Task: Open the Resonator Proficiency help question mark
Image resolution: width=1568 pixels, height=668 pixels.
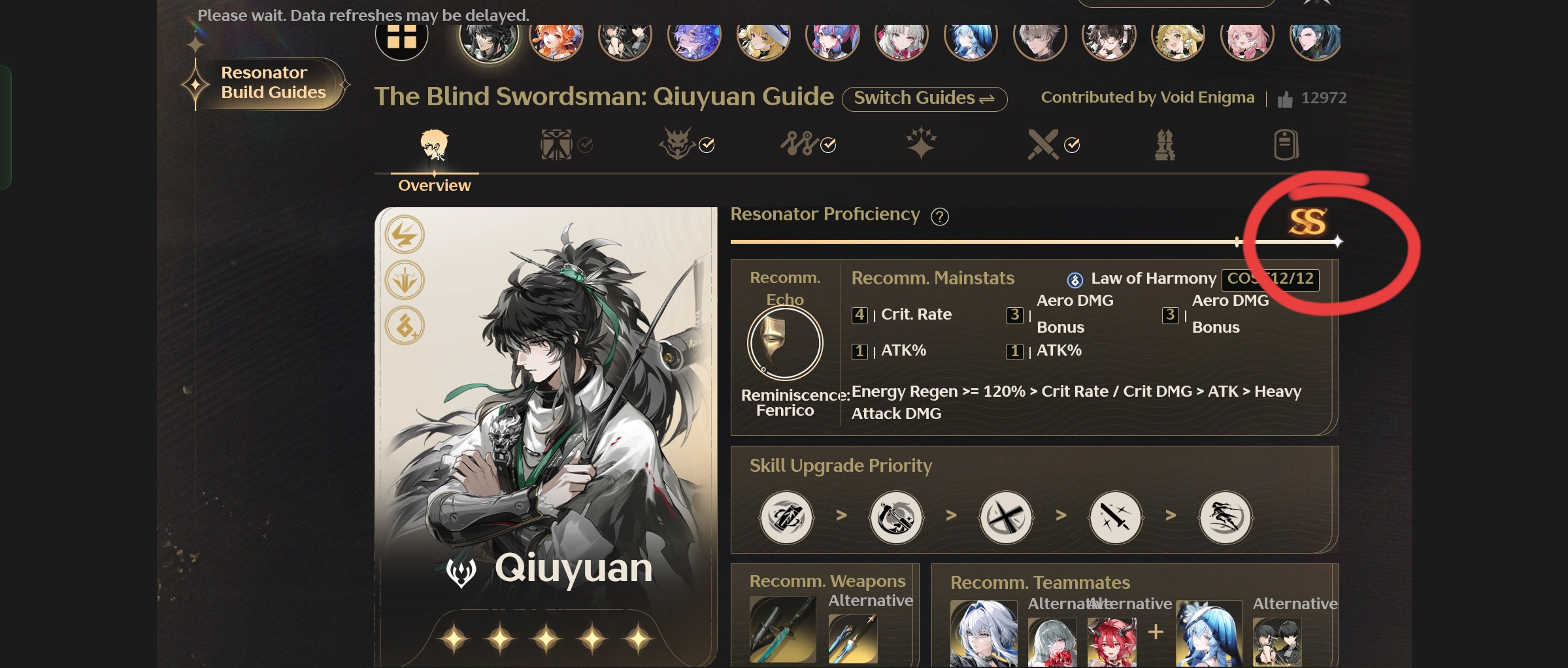Action: [x=940, y=216]
